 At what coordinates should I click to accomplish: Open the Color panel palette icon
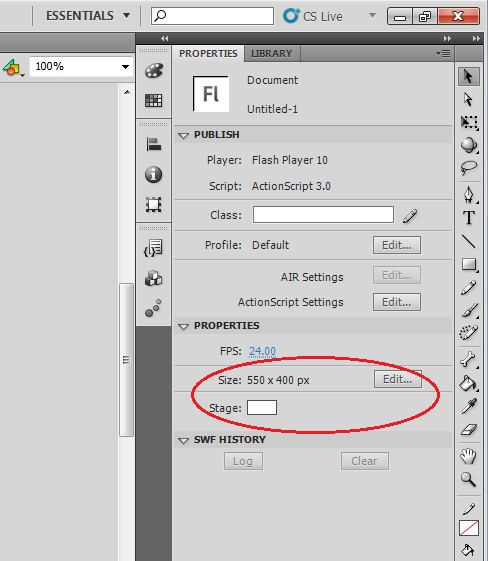pos(154,70)
